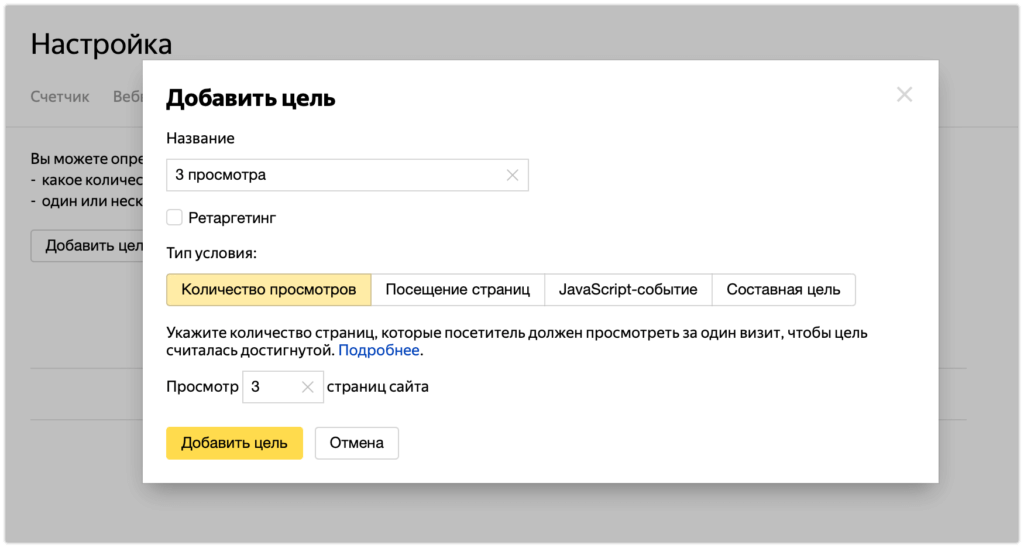Click the Настройка page heading

click(101, 44)
